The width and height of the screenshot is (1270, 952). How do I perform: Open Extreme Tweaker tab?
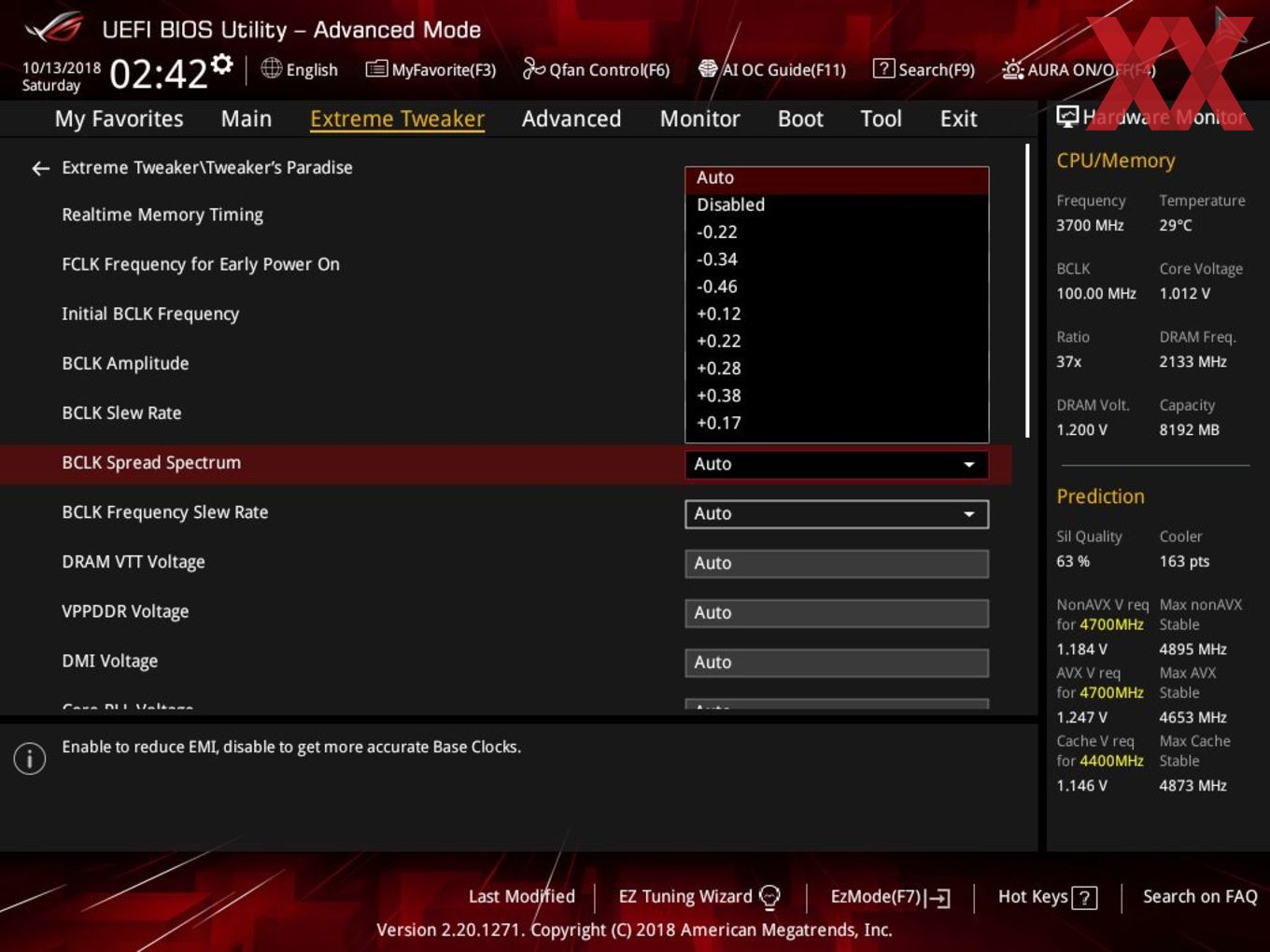(397, 119)
